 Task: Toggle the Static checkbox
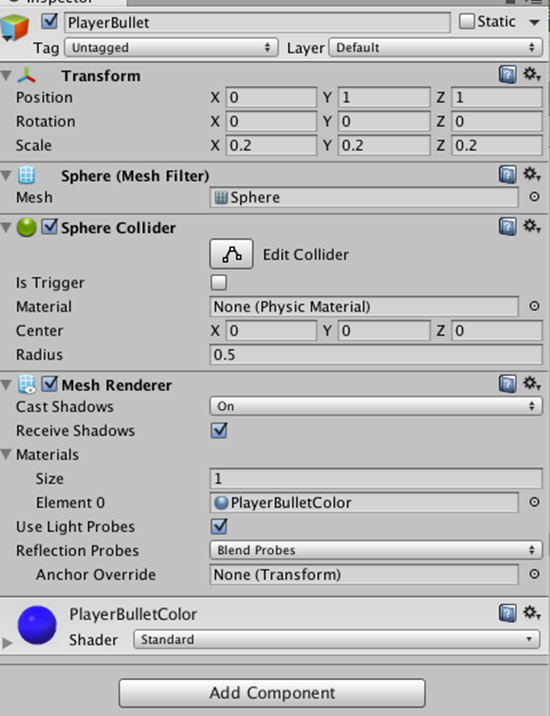pyautogui.click(x=466, y=21)
